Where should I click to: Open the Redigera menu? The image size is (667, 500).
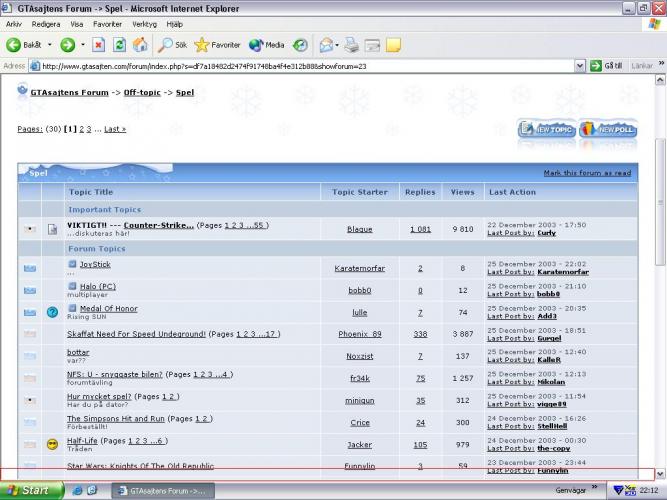[46, 23]
